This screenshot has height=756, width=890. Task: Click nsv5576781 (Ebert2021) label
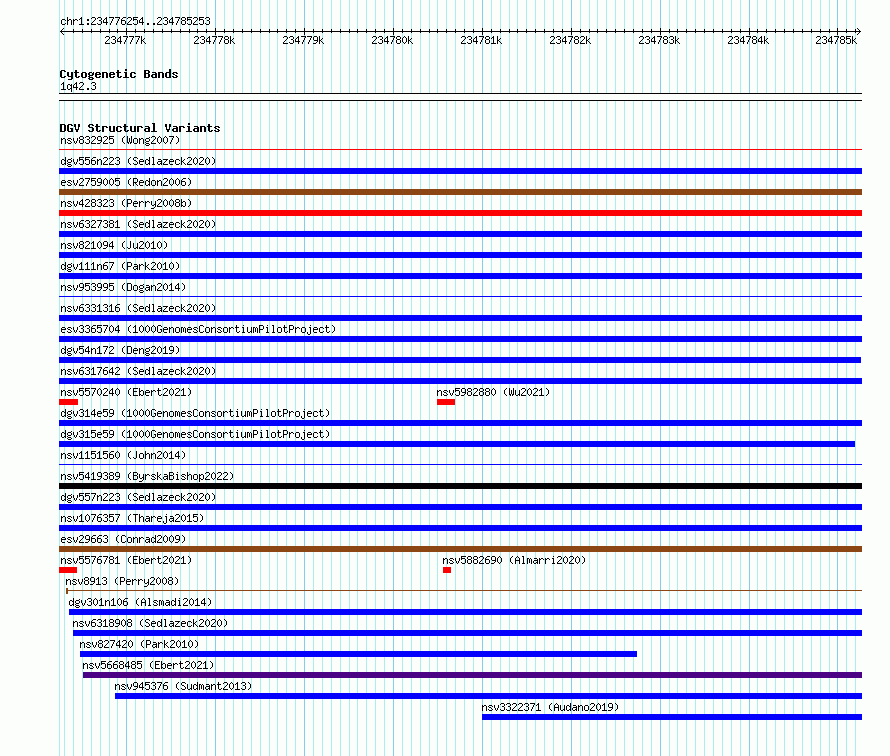(126, 560)
